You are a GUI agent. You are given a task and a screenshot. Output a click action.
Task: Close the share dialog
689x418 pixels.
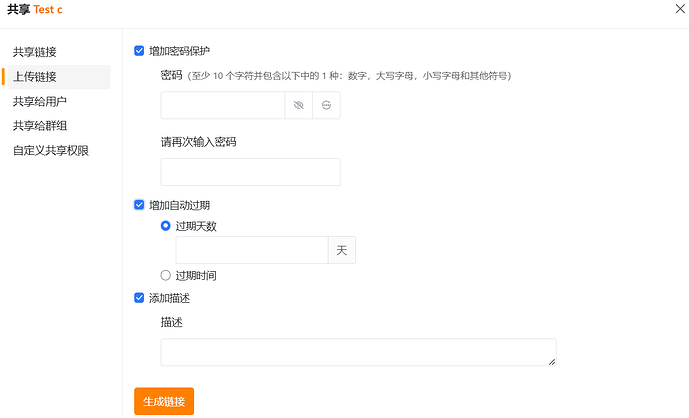point(680,9)
